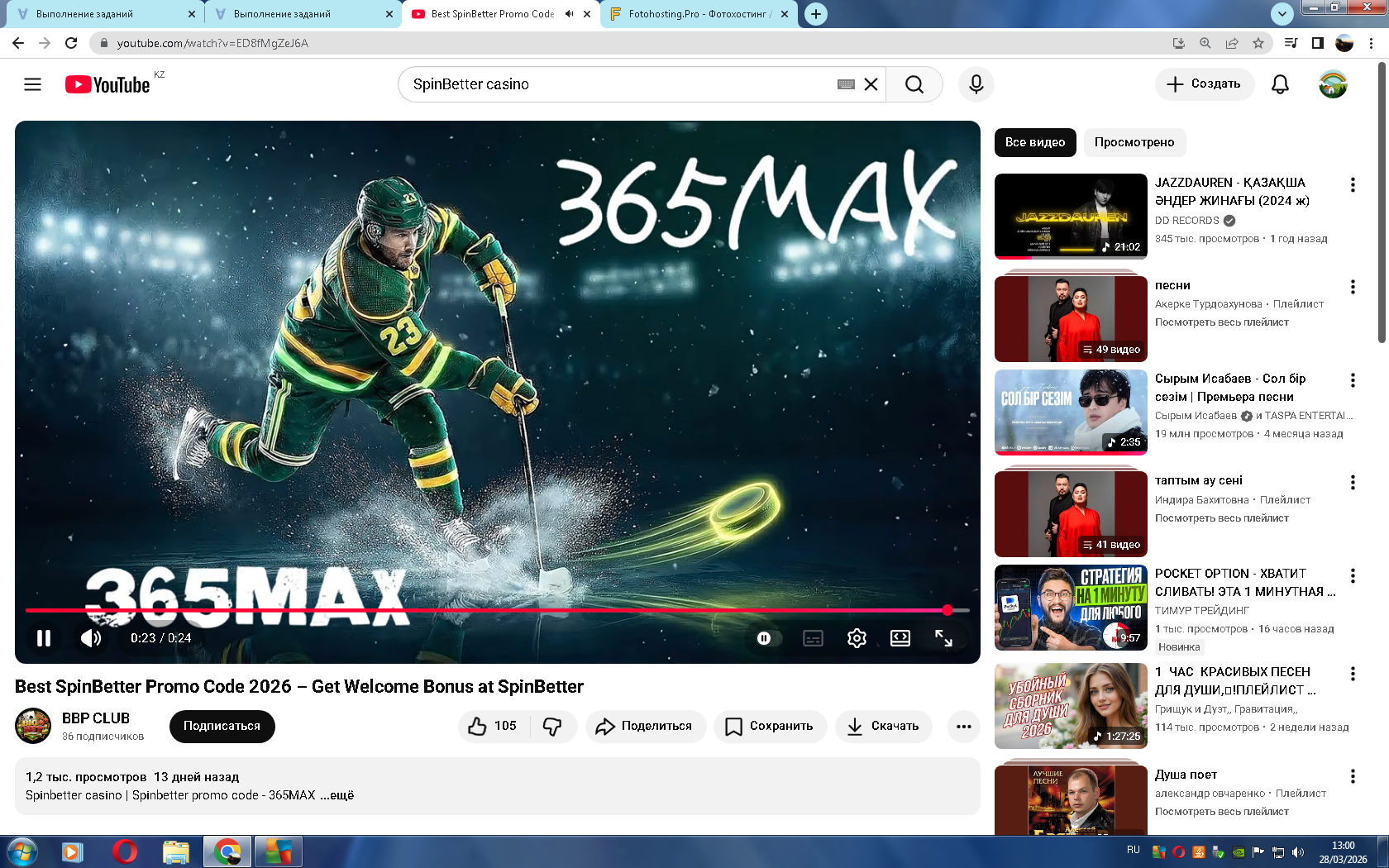
Task: Subscribe to BBP CLUB channel
Action: click(x=222, y=726)
